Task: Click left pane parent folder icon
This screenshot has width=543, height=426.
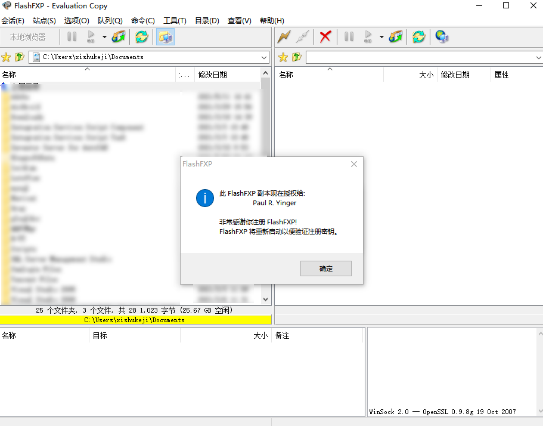Action: pyautogui.click(x=19, y=57)
